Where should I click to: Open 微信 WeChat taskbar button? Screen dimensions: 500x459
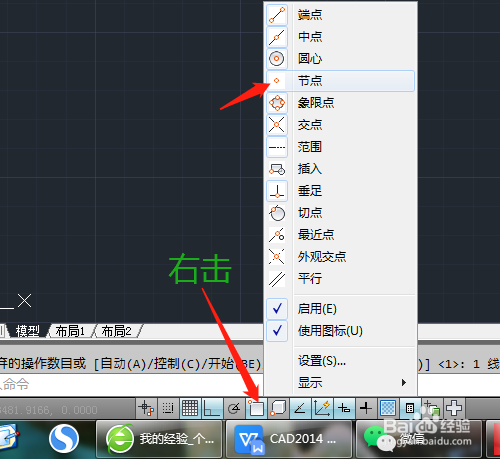tap(418, 439)
